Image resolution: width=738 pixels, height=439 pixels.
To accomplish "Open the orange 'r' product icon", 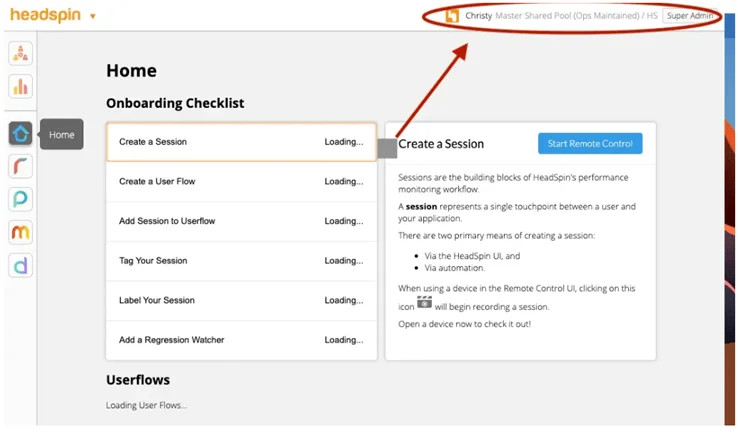I will 20,166.
